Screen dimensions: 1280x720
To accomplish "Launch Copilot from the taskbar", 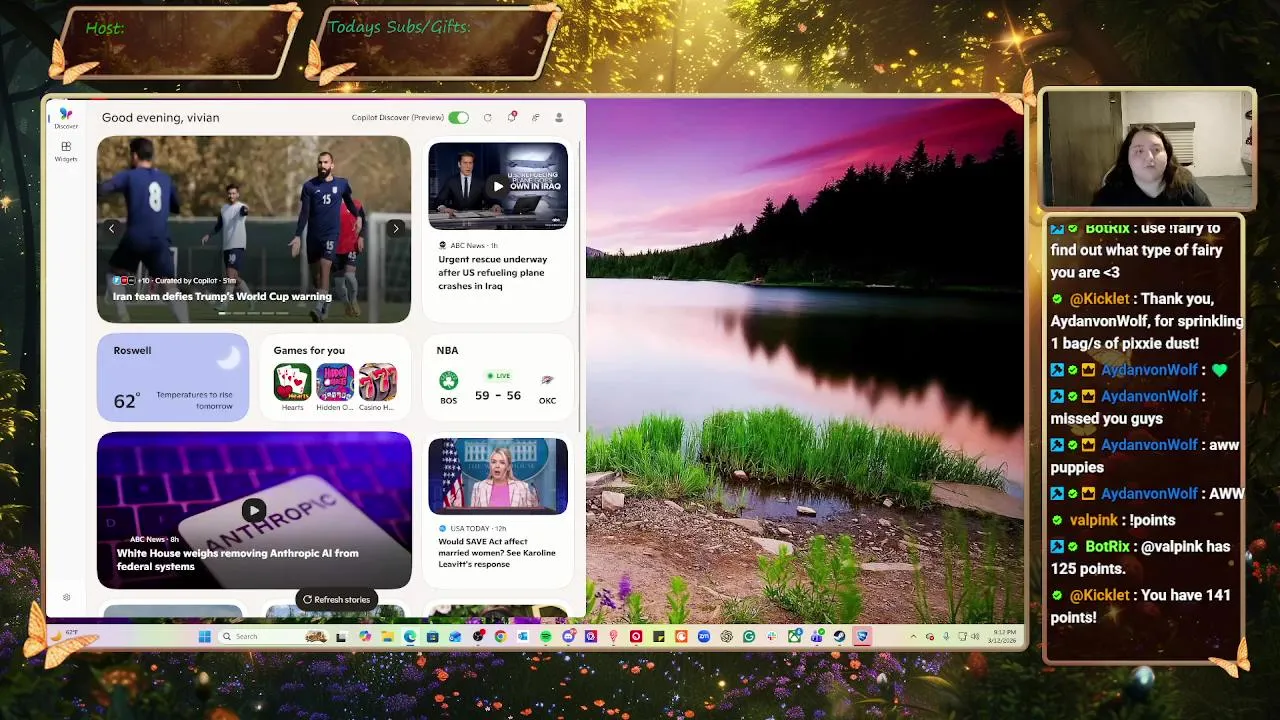I will pos(365,636).
